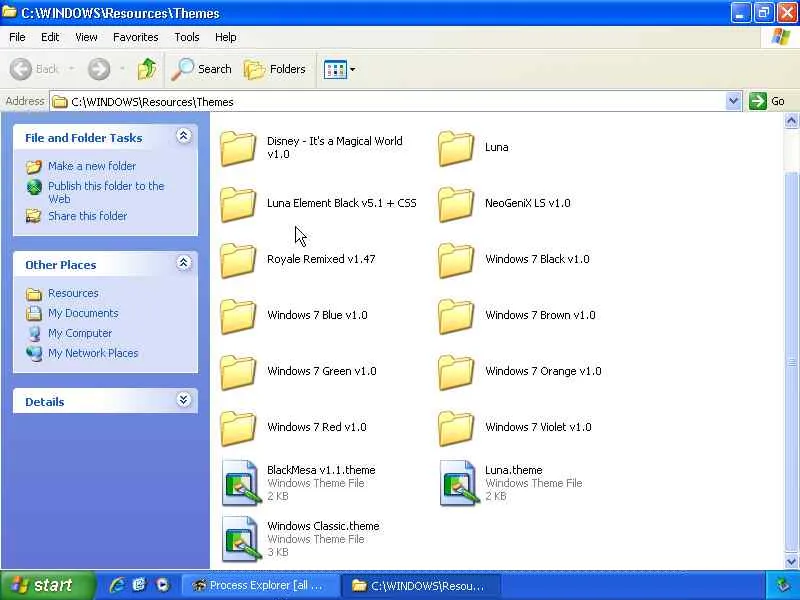800x600 pixels.
Task: Click the BlackMesa v1.1.theme file name
Action: [321, 469]
